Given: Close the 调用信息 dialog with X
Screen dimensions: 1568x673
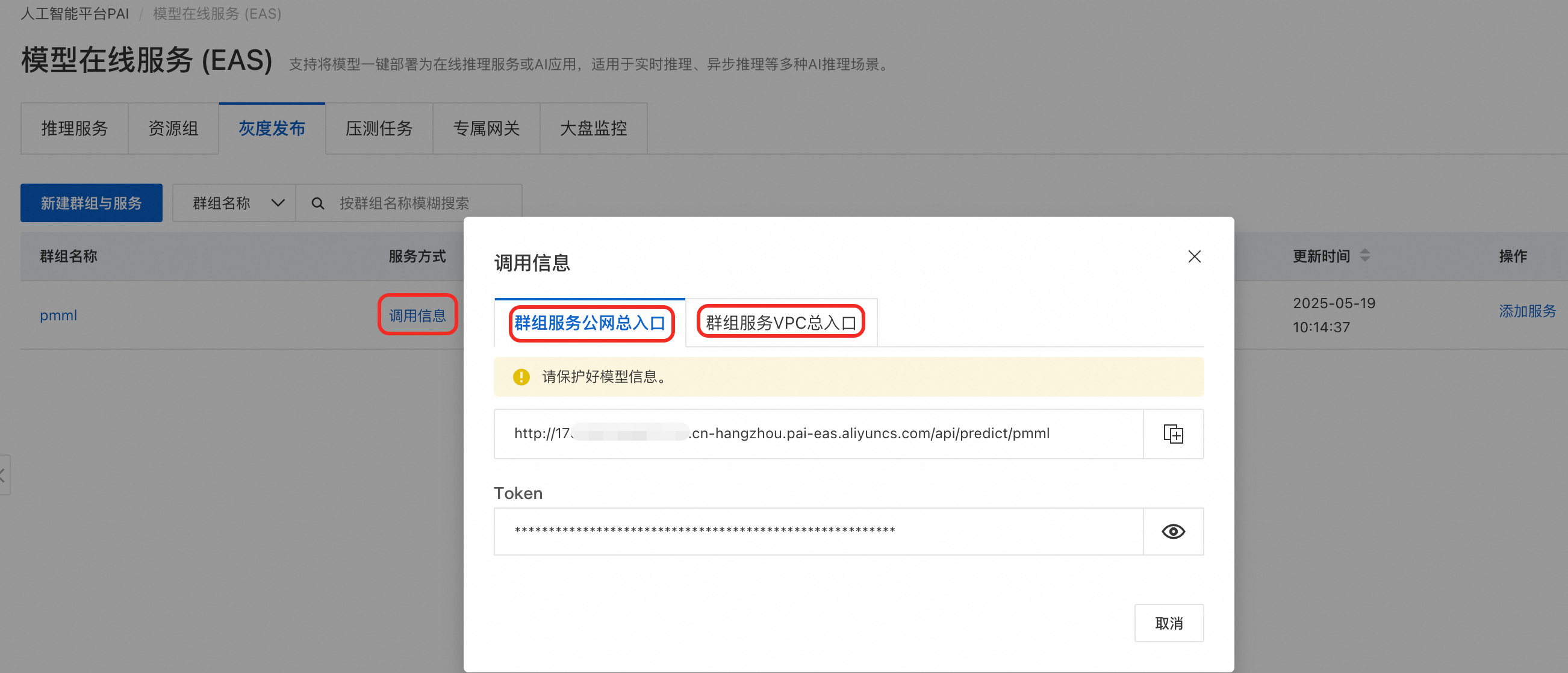Looking at the screenshot, I should click(x=1193, y=257).
